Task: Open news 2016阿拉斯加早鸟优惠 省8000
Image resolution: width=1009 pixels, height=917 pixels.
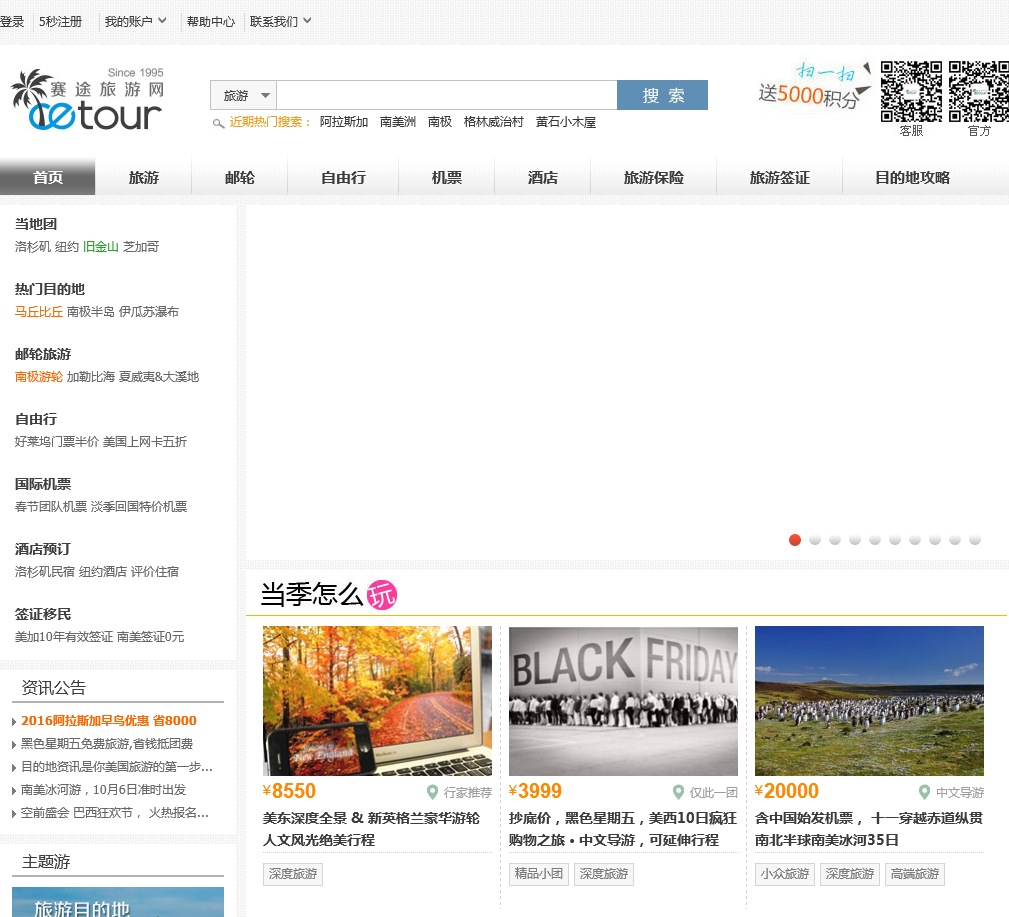Action: (x=109, y=721)
